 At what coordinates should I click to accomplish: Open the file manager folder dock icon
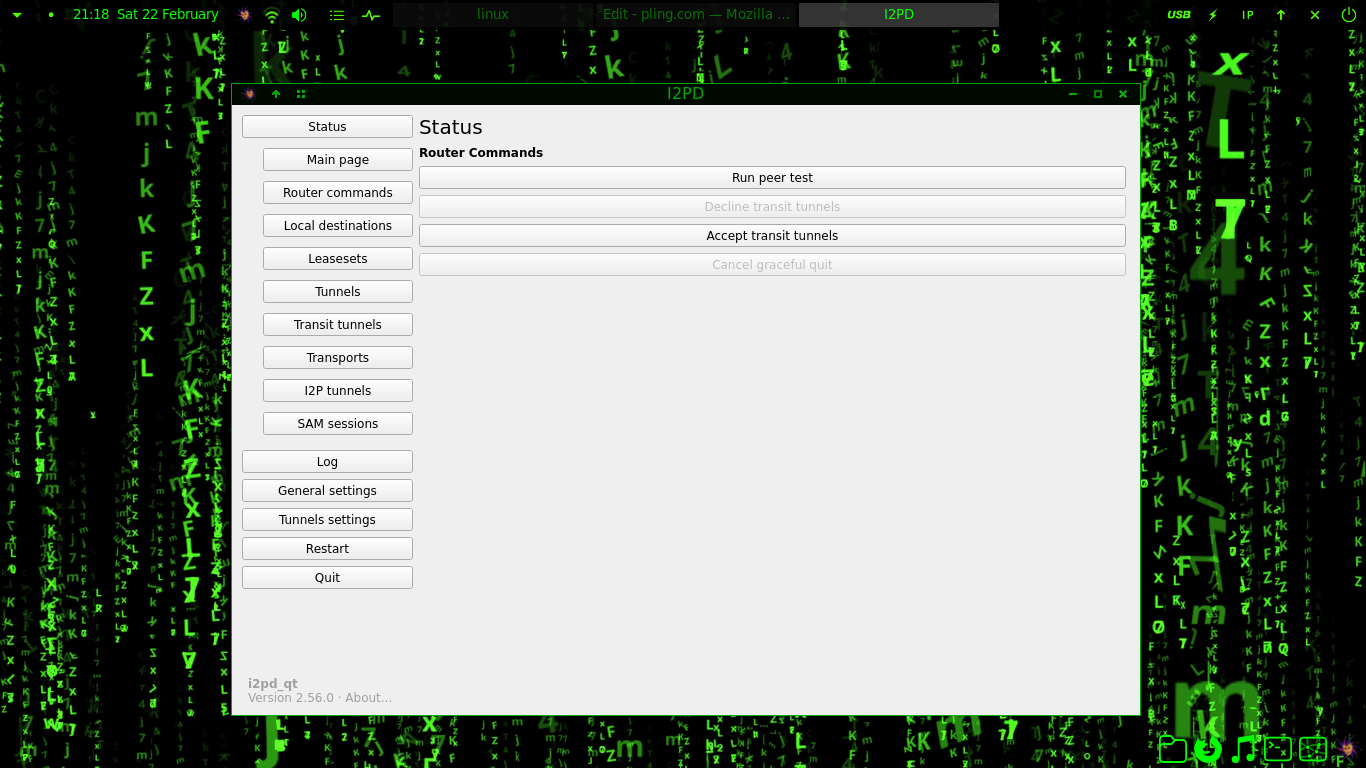(x=1173, y=749)
